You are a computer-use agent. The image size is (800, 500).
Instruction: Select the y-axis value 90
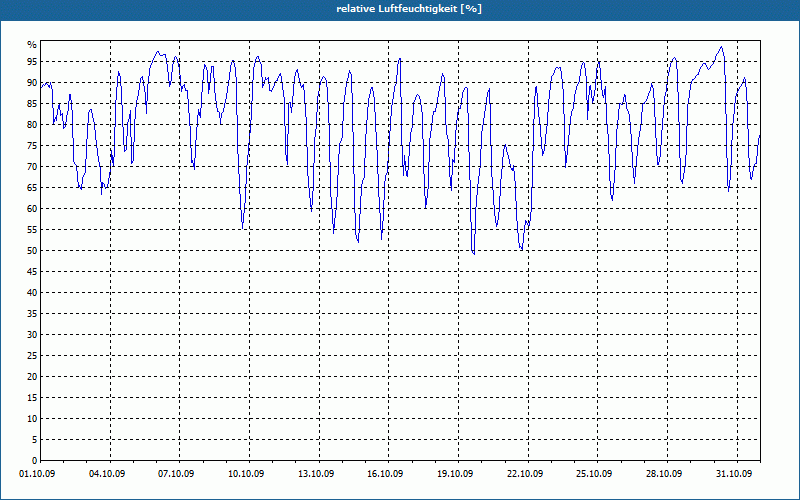click(32, 83)
